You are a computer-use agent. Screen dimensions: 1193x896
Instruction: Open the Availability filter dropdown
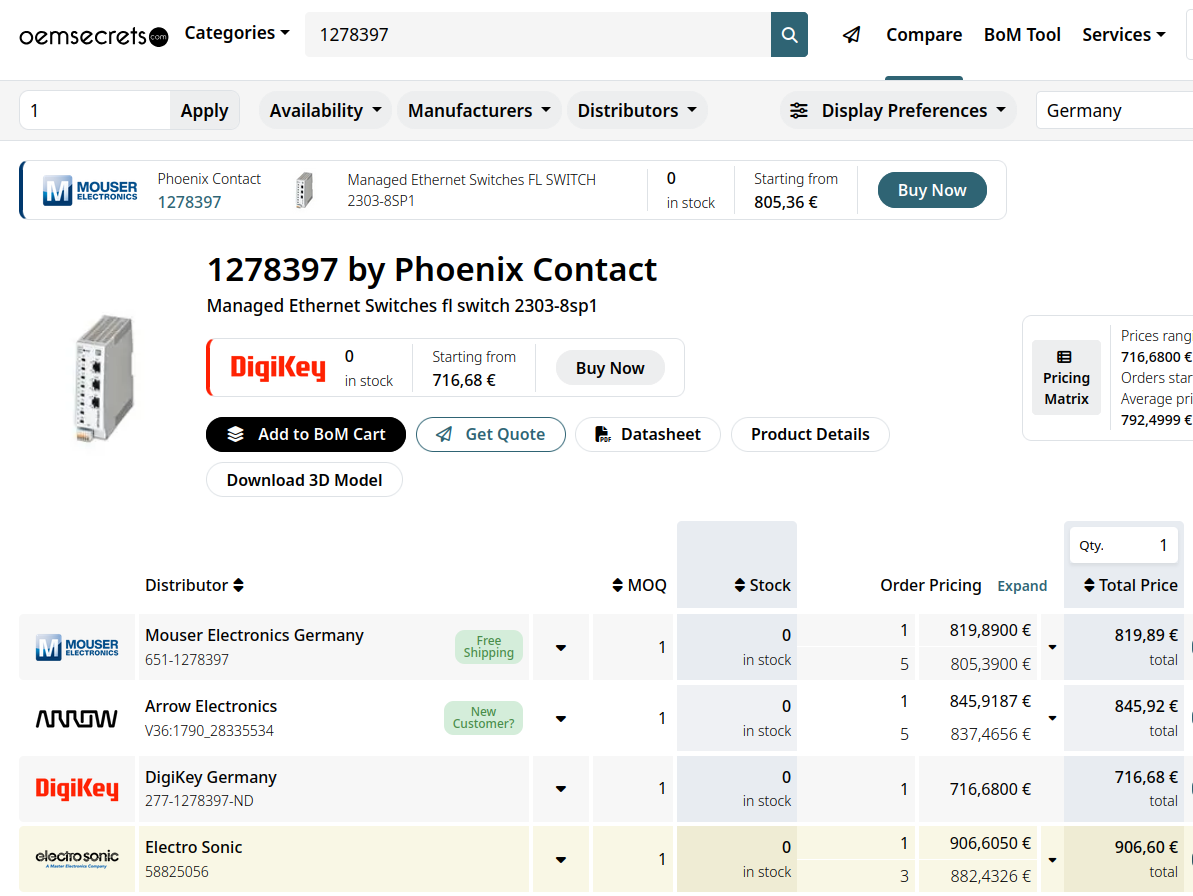[x=325, y=111]
